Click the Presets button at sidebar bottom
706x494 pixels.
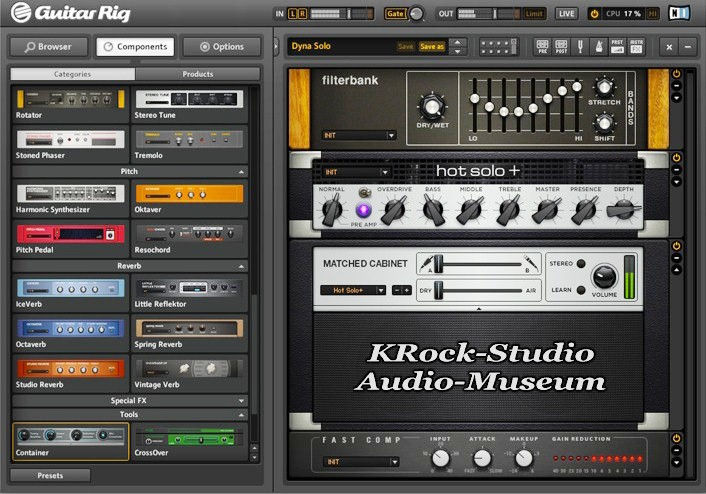click(50, 476)
